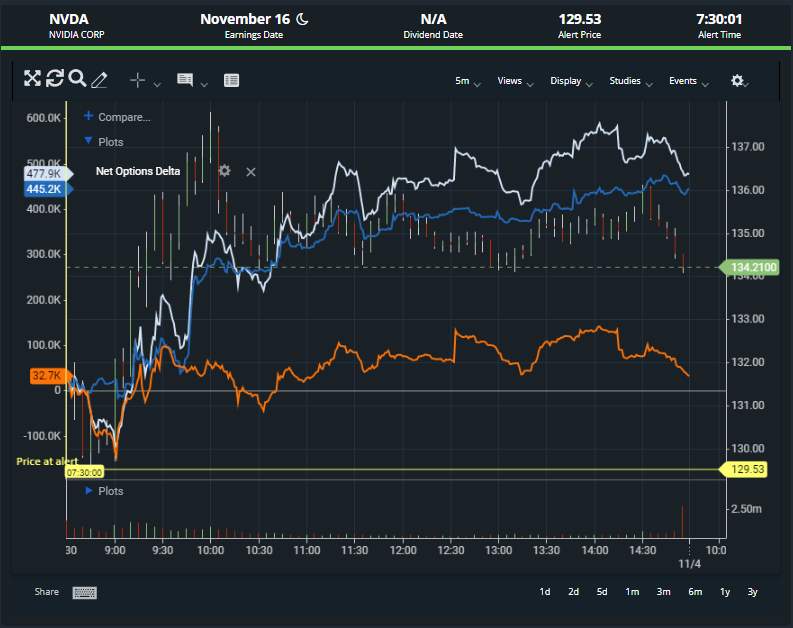Select the 3y range
The height and width of the screenshot is (628, 793).
753,592
